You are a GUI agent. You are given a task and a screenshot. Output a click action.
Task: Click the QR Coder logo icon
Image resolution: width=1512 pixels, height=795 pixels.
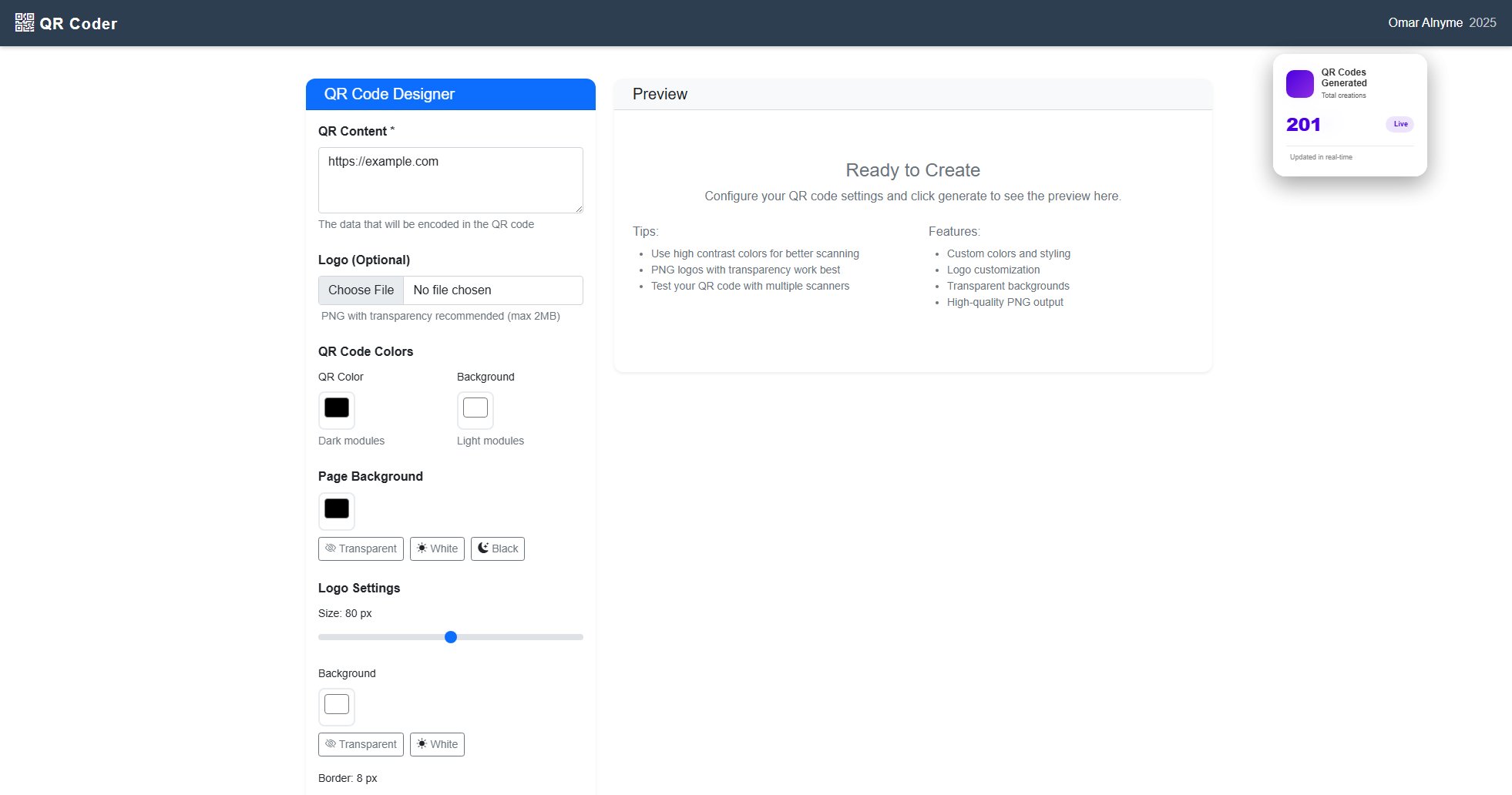25,22
